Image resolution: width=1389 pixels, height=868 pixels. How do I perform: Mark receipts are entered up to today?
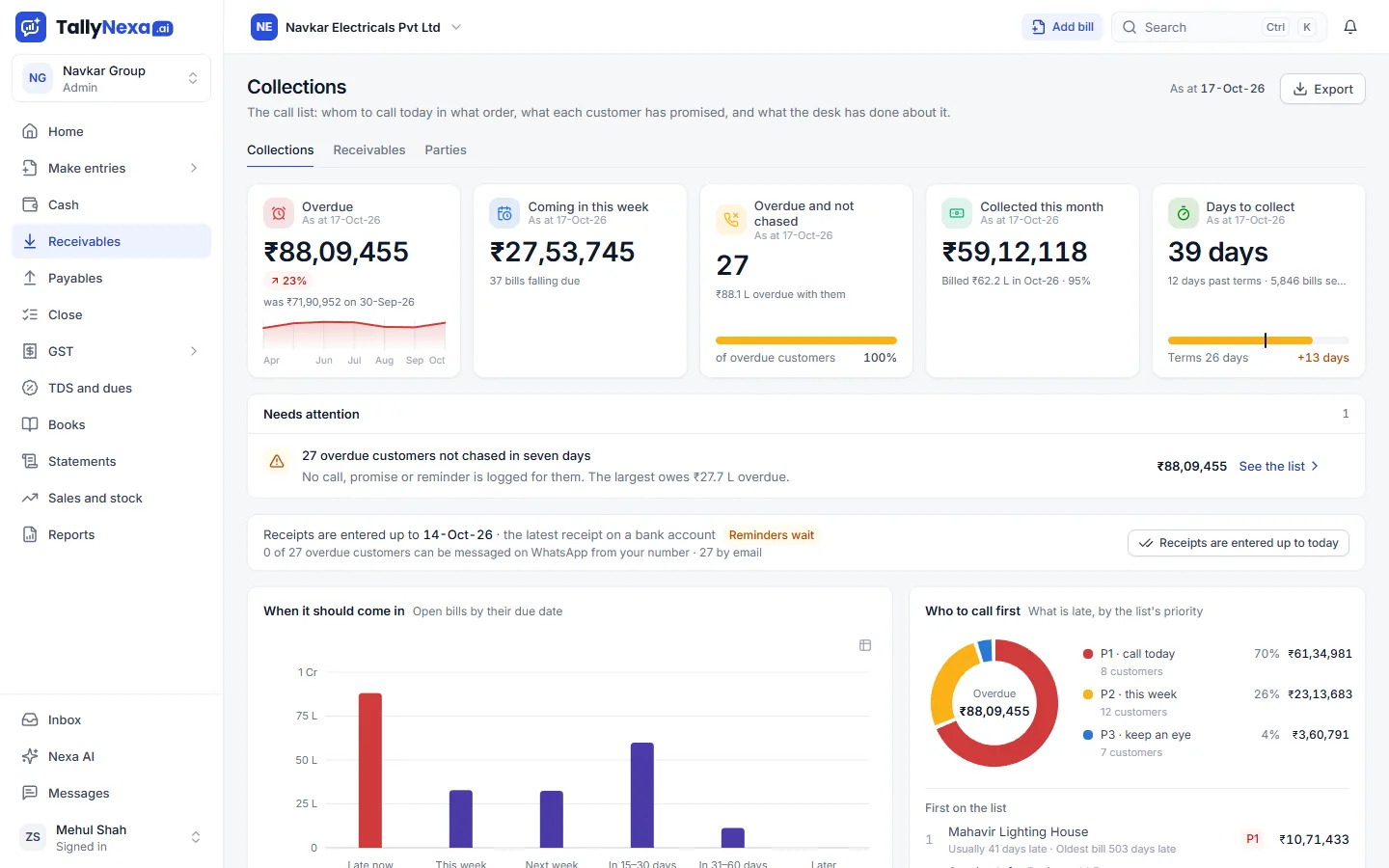pyautogui.click(x=1239, y=543)
